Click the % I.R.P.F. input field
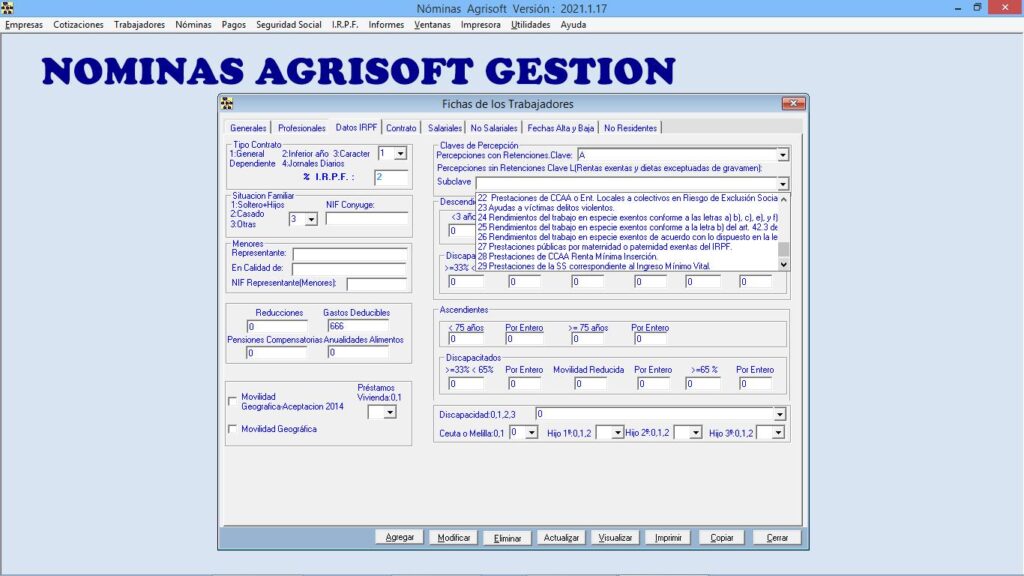 pos(391,177)
